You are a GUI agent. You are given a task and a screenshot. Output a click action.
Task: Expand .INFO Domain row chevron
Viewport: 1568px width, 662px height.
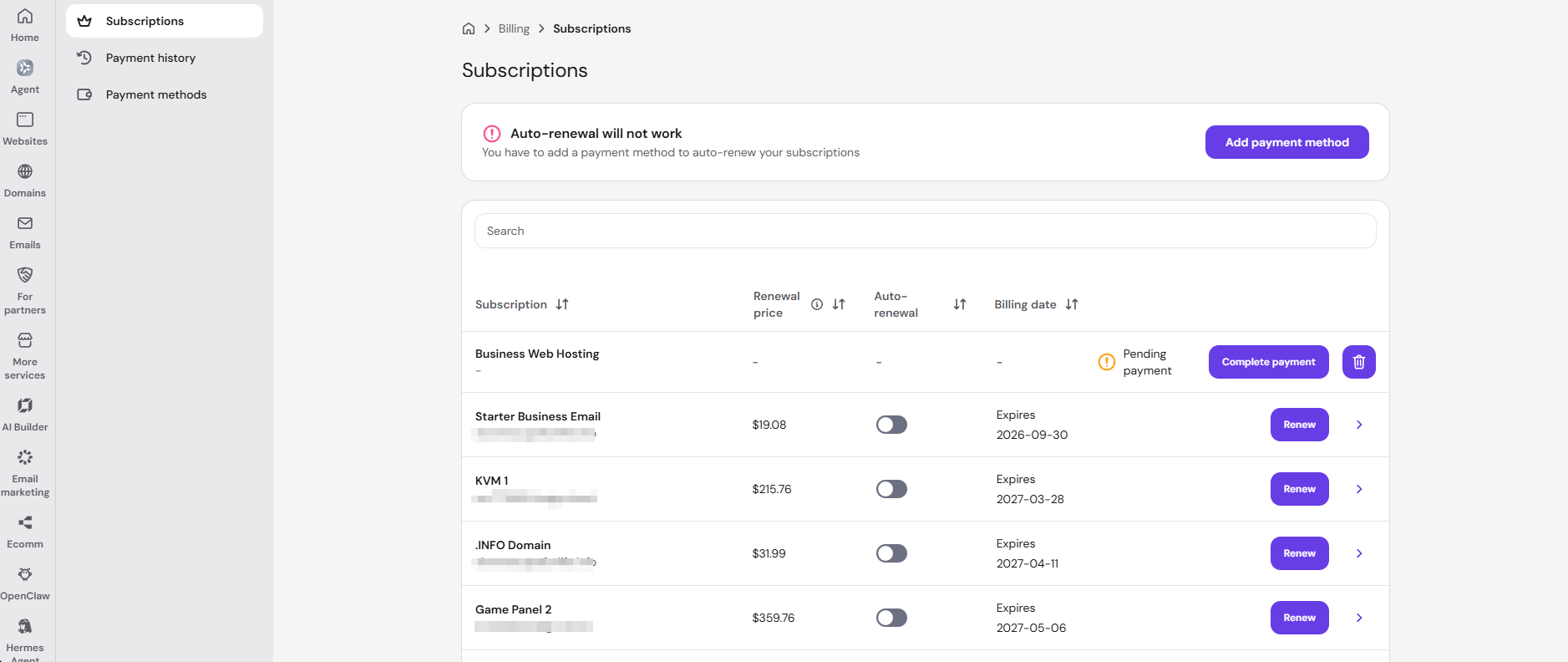click(x=1359, y=553)
